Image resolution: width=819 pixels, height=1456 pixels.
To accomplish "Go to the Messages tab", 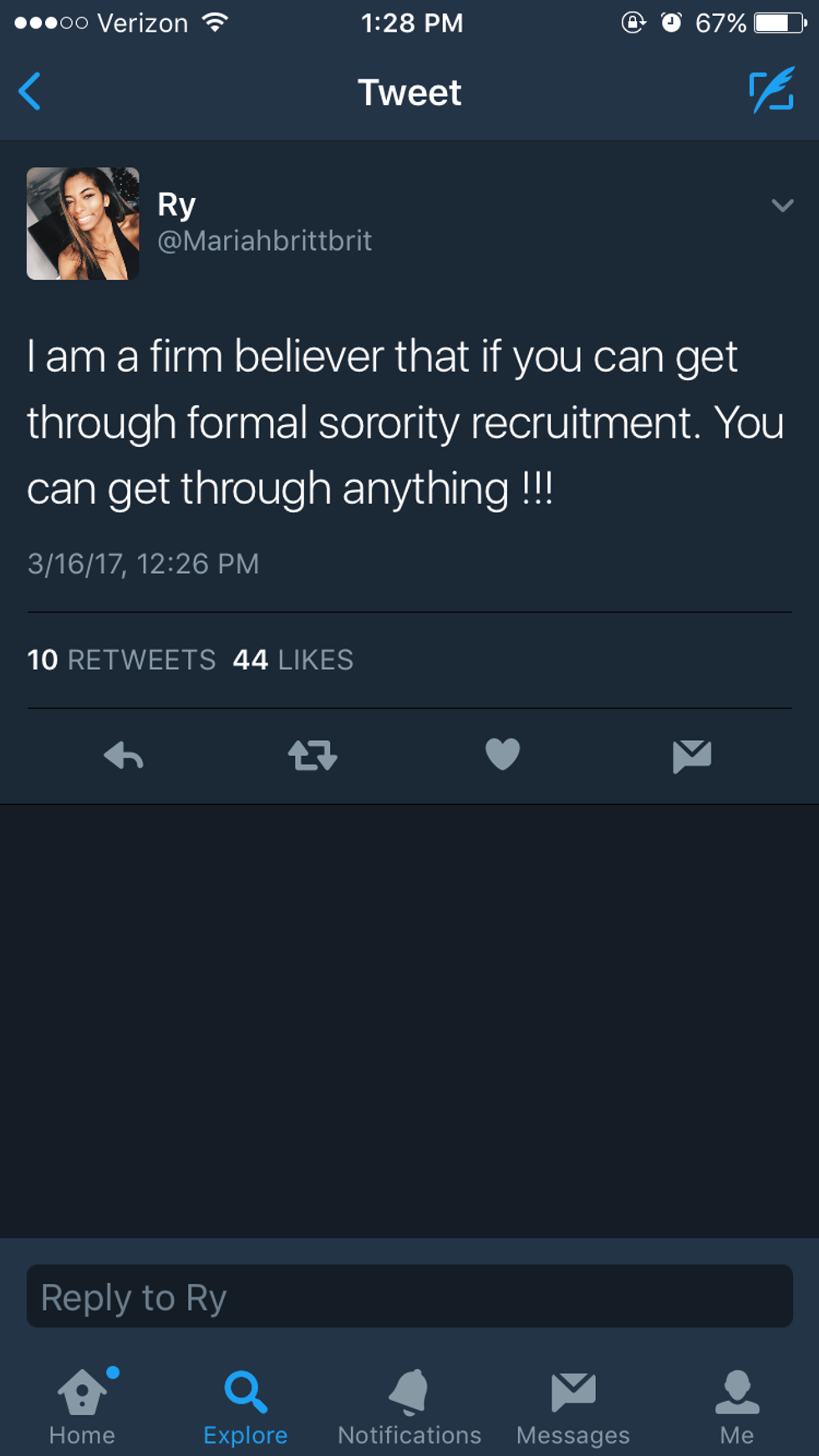I will coord(573,1408).
